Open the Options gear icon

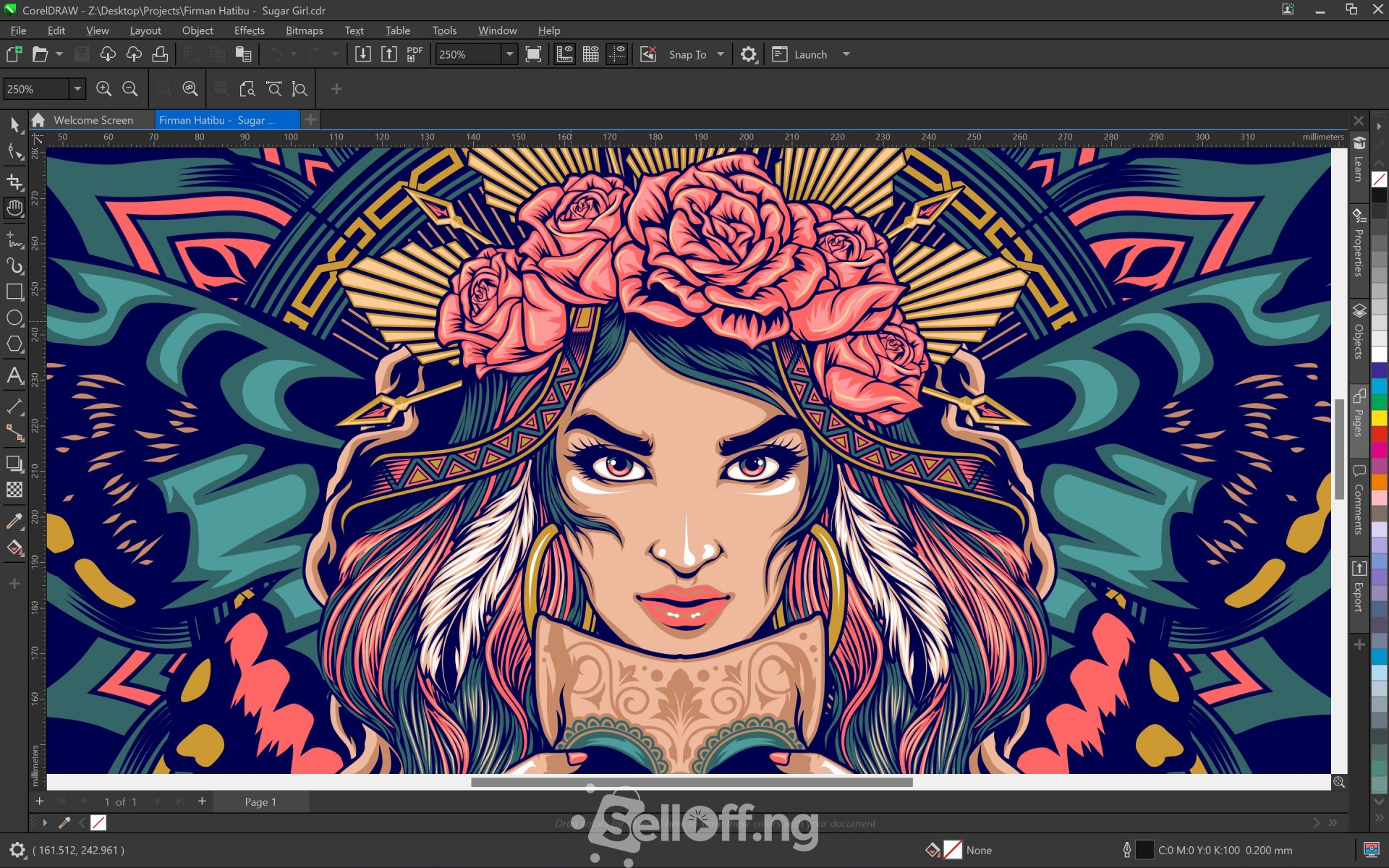[749, 54]
